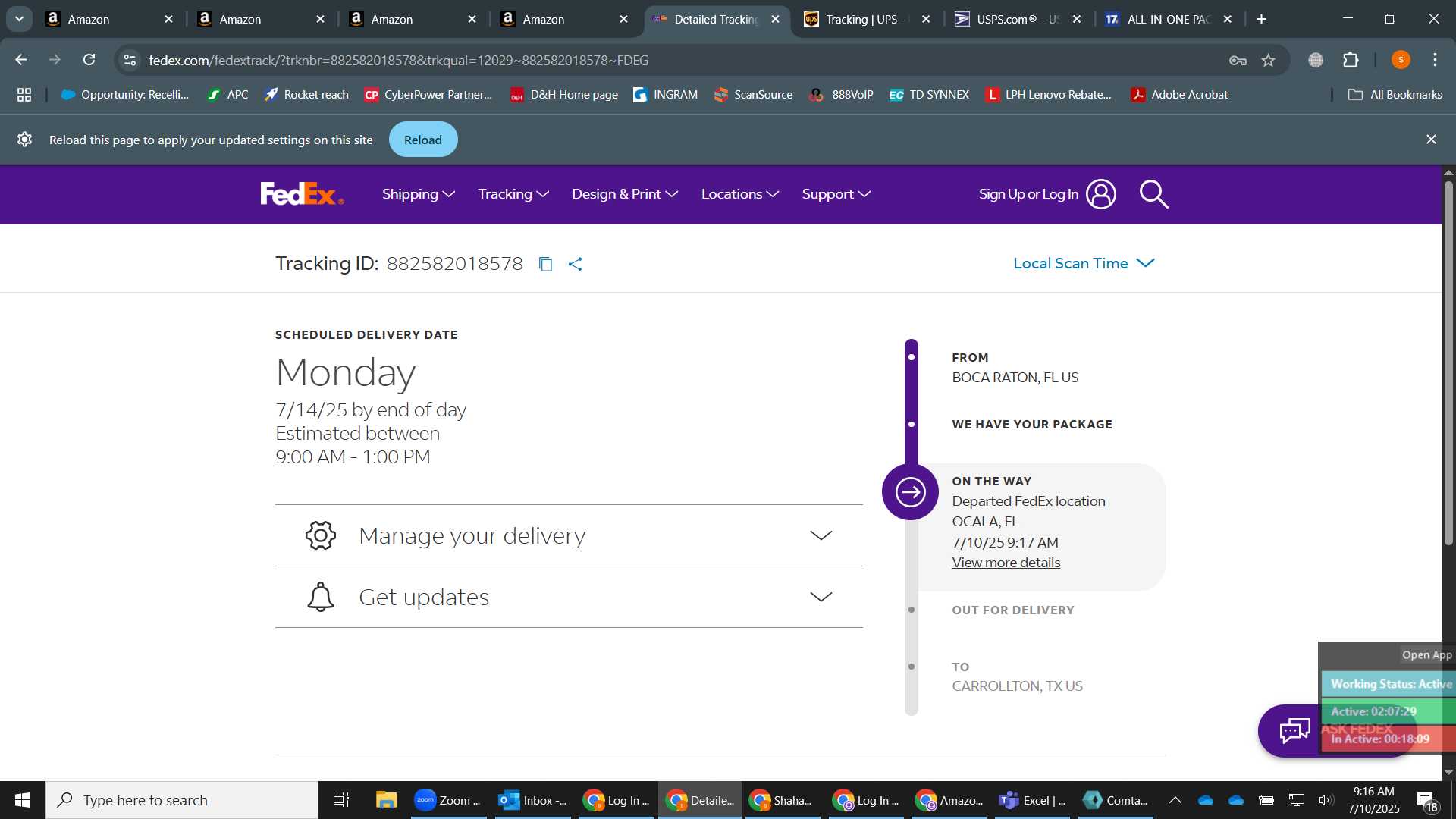
Task: Click the share tracking icon
Action: (576, 264)
